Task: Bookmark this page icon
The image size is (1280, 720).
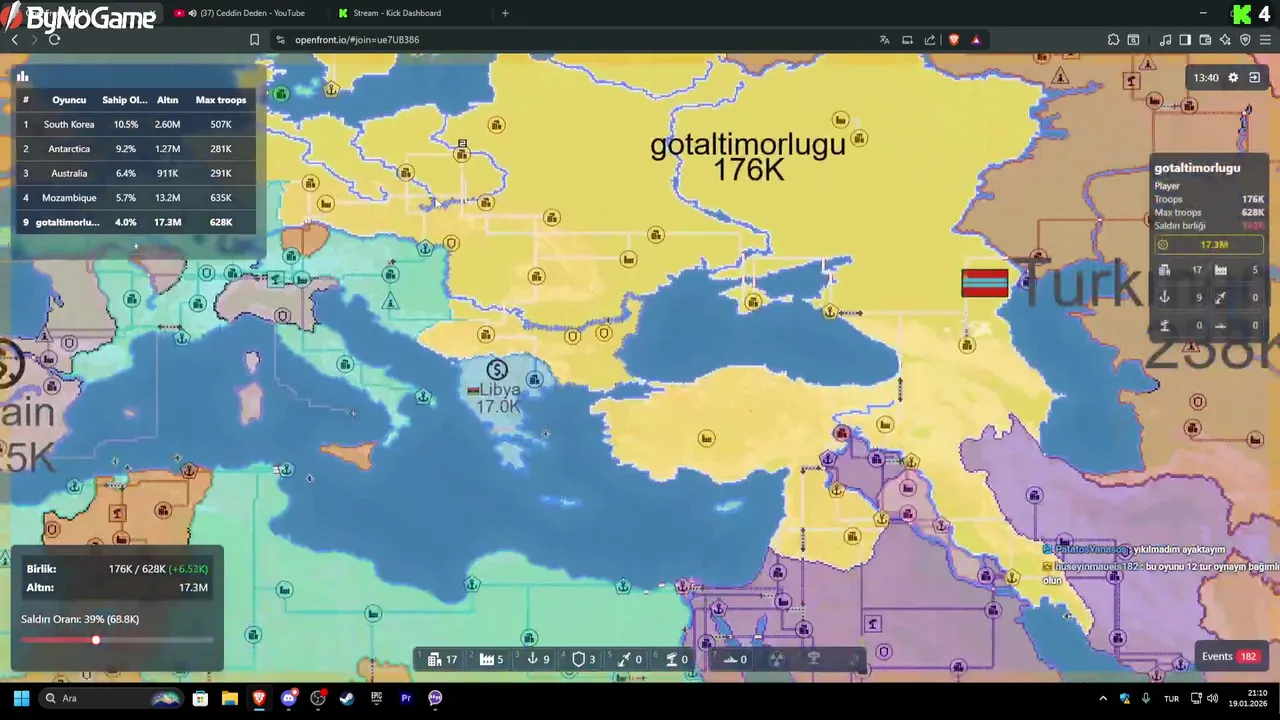Action: tap(254, 40)
